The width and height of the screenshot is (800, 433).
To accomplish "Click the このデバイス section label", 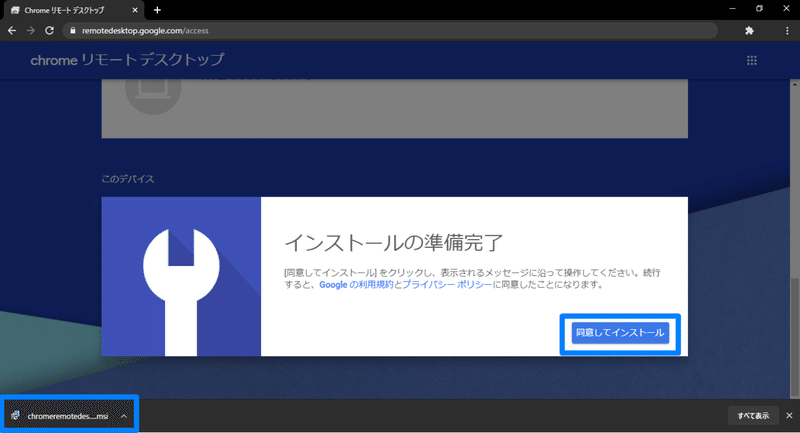I will (x=128, y=179).
